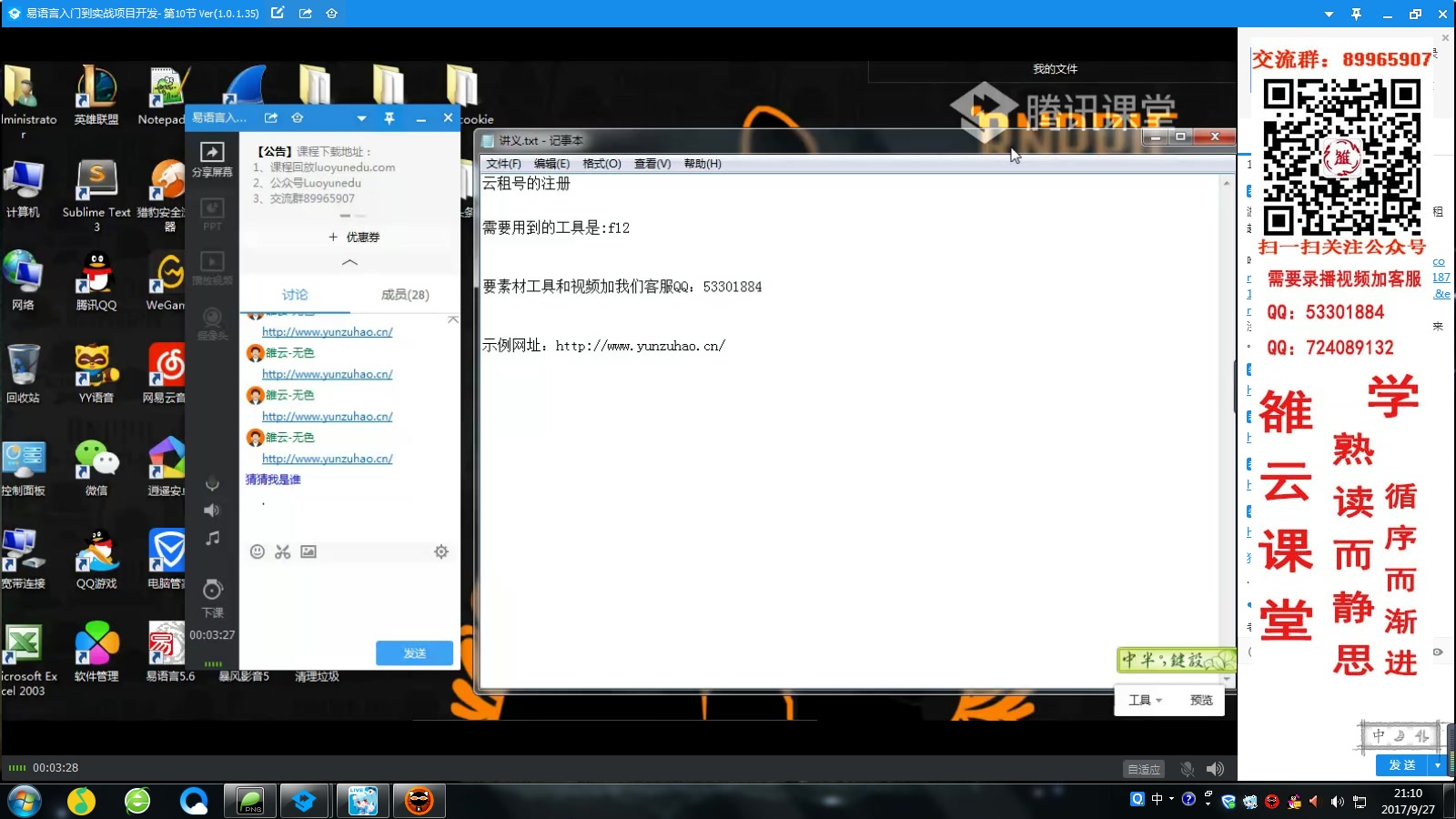
Task: Open the 软件管理 desktop shortcut
Action: [x=96, y=652]
